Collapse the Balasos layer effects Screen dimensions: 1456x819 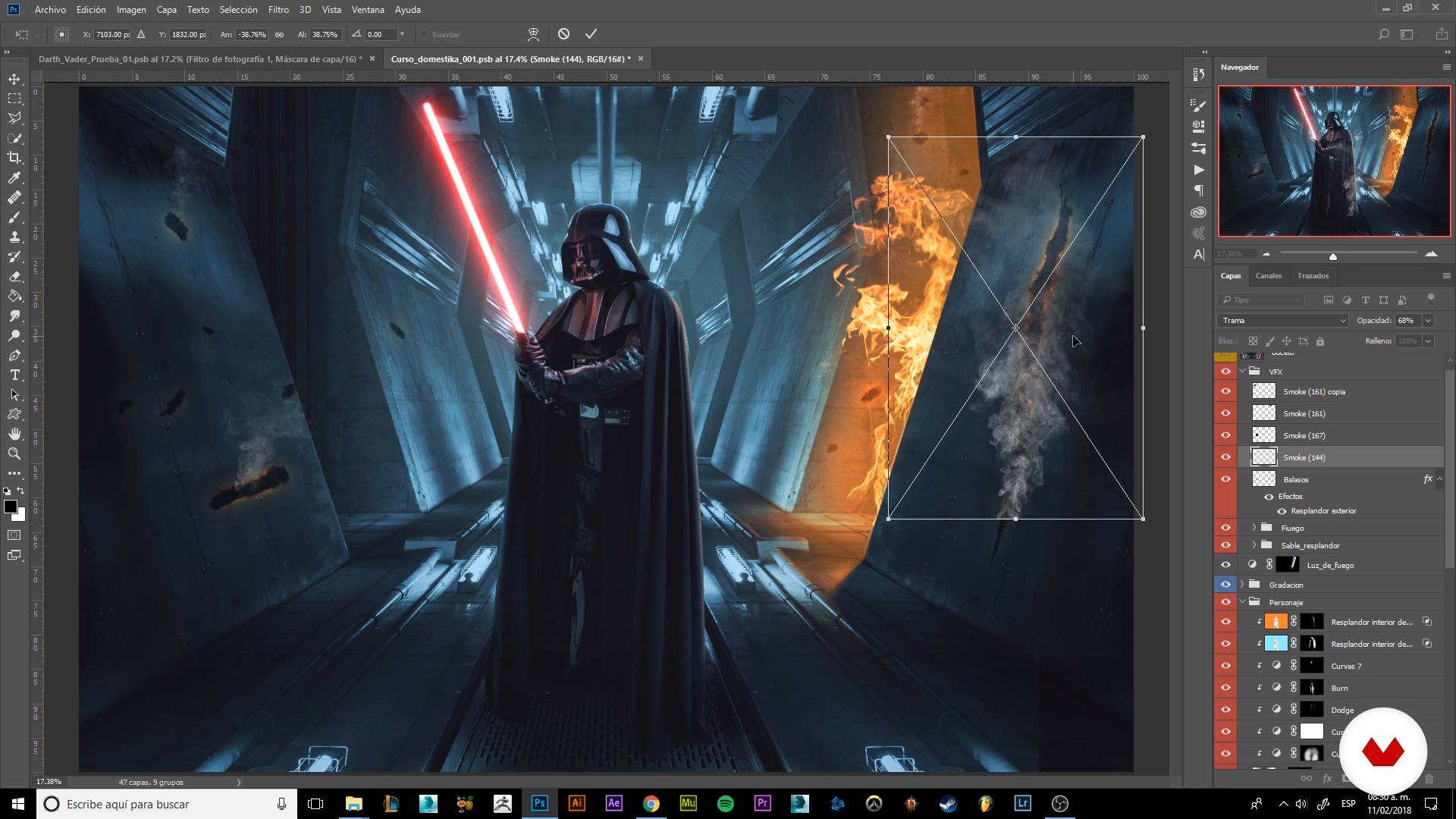click(x=1439, y=479)
